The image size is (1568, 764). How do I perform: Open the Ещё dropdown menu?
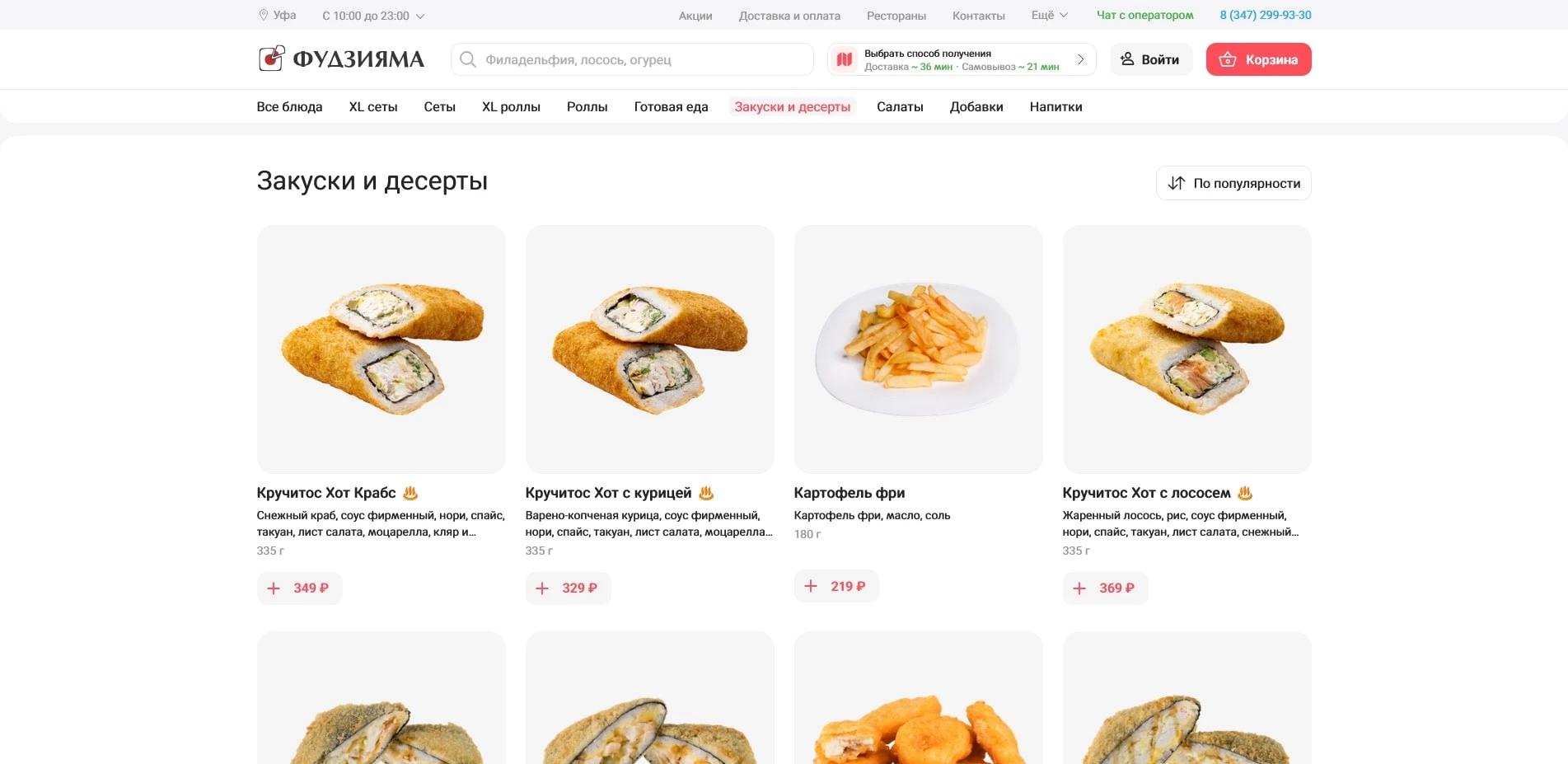[1047, 14]
